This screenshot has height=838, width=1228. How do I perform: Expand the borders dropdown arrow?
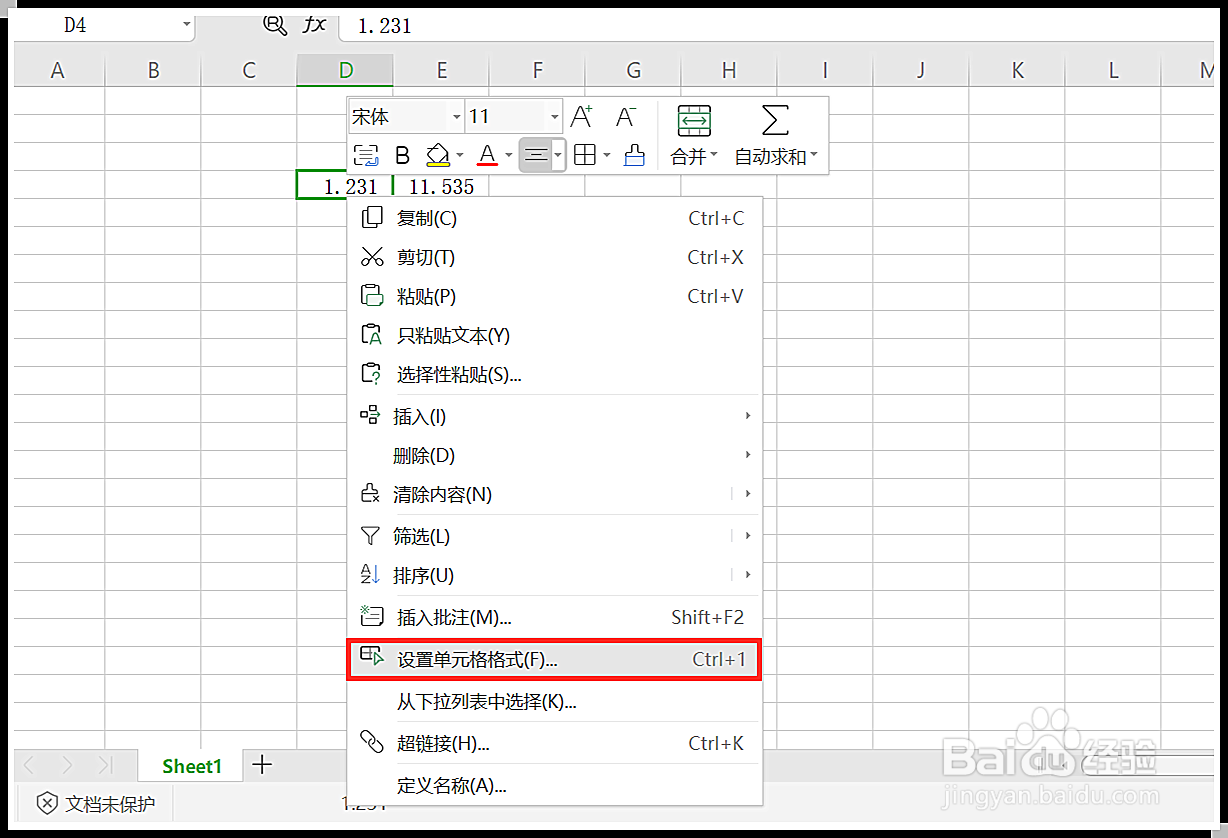607,155
